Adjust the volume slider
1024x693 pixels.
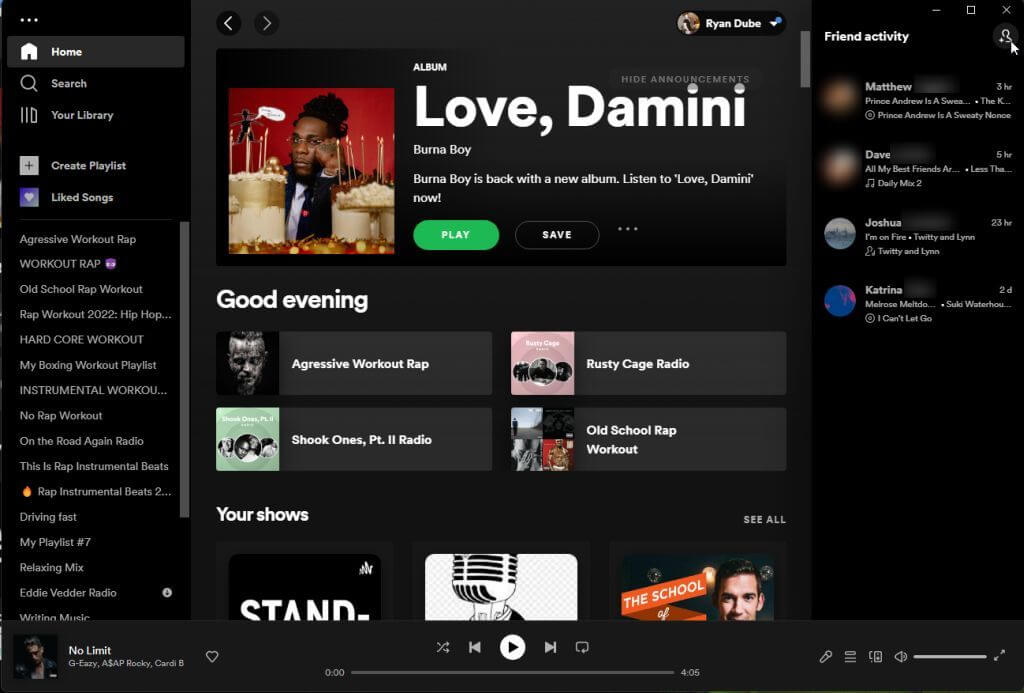point(950,656)
